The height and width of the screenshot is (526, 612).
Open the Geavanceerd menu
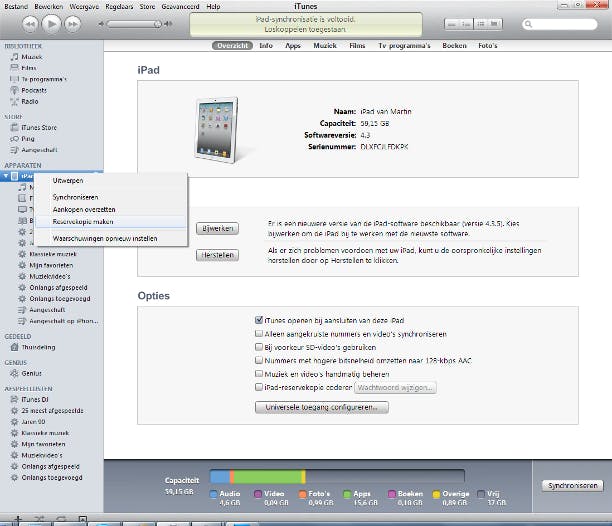[x=180, y=7]
